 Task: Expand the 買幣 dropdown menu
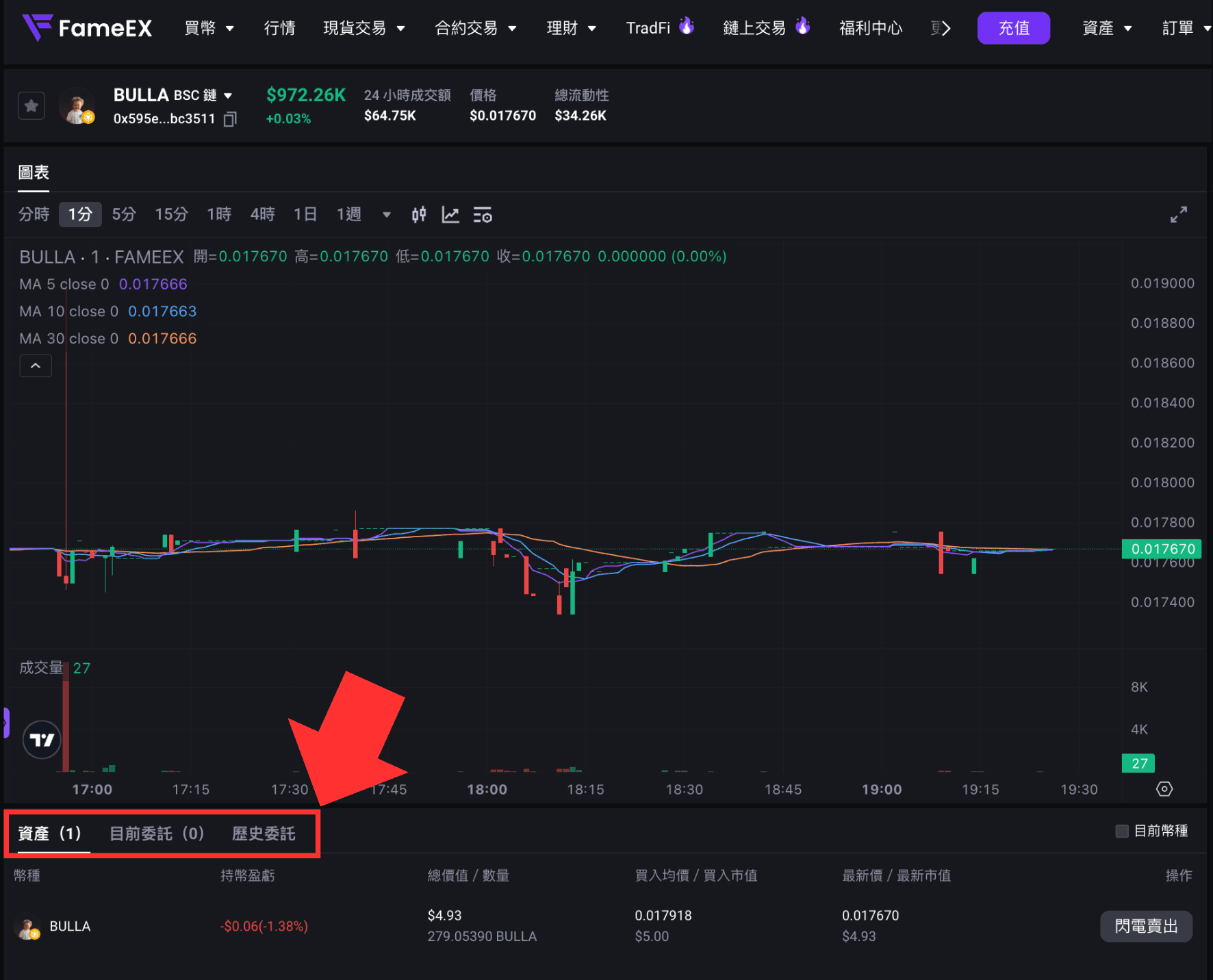pos(209,28)
